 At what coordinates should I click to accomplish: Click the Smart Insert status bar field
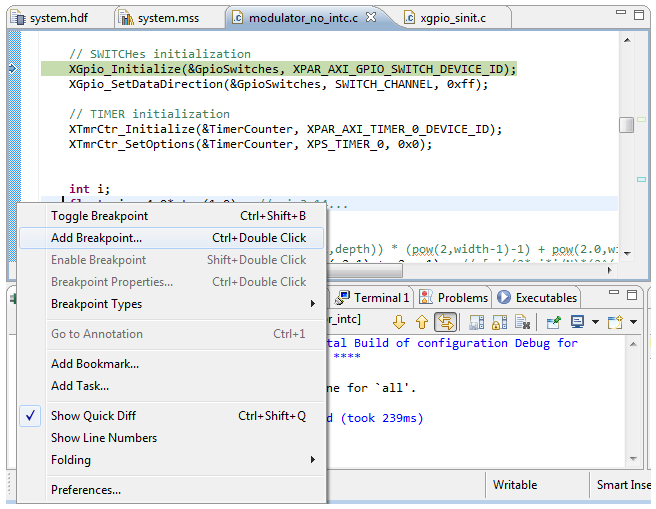[x=623, y=485]
